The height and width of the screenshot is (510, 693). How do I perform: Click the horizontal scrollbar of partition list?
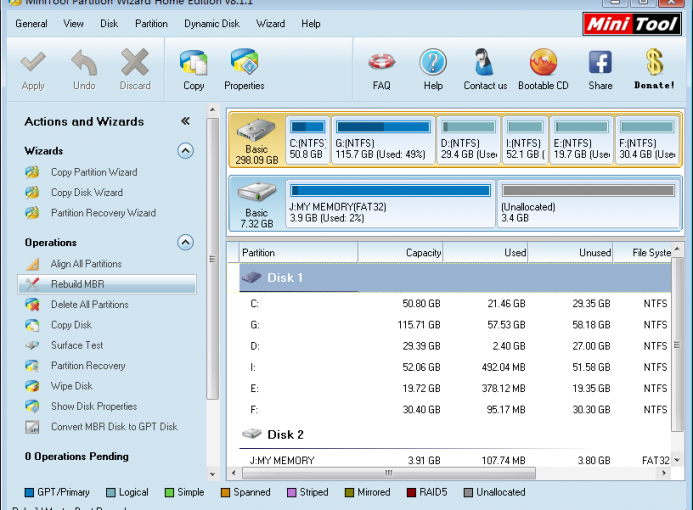(389, 473)
